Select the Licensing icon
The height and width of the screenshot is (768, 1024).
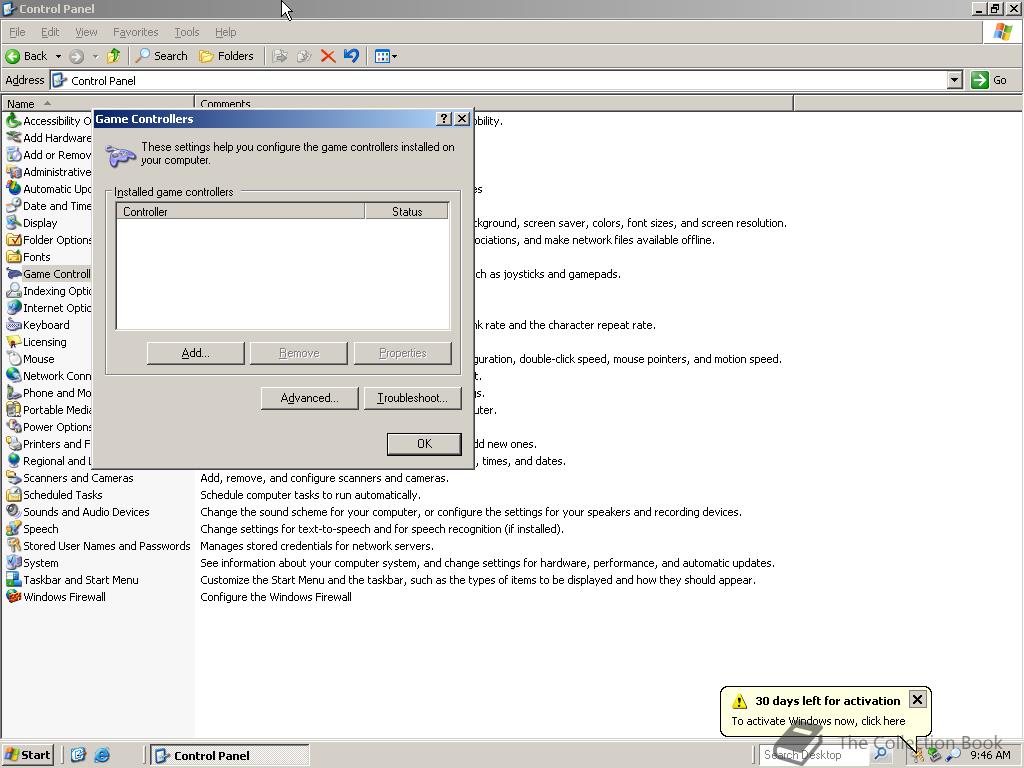pyautogui.click(x=13, y=342)
